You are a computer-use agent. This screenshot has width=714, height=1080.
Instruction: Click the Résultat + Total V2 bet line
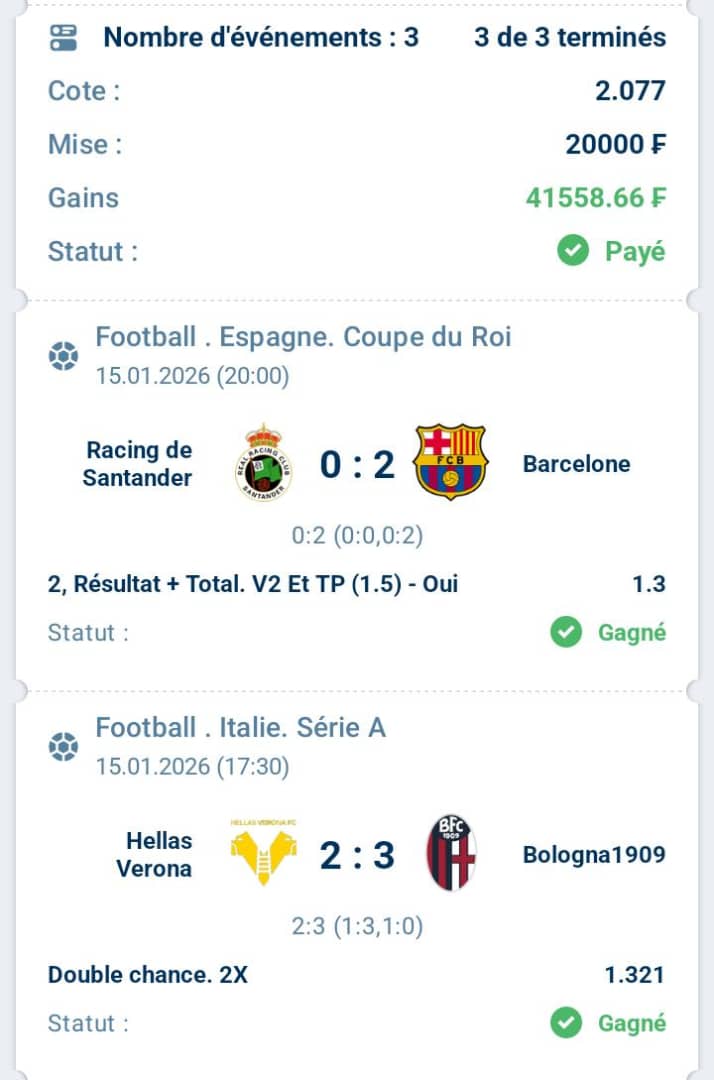click(253, 584)
